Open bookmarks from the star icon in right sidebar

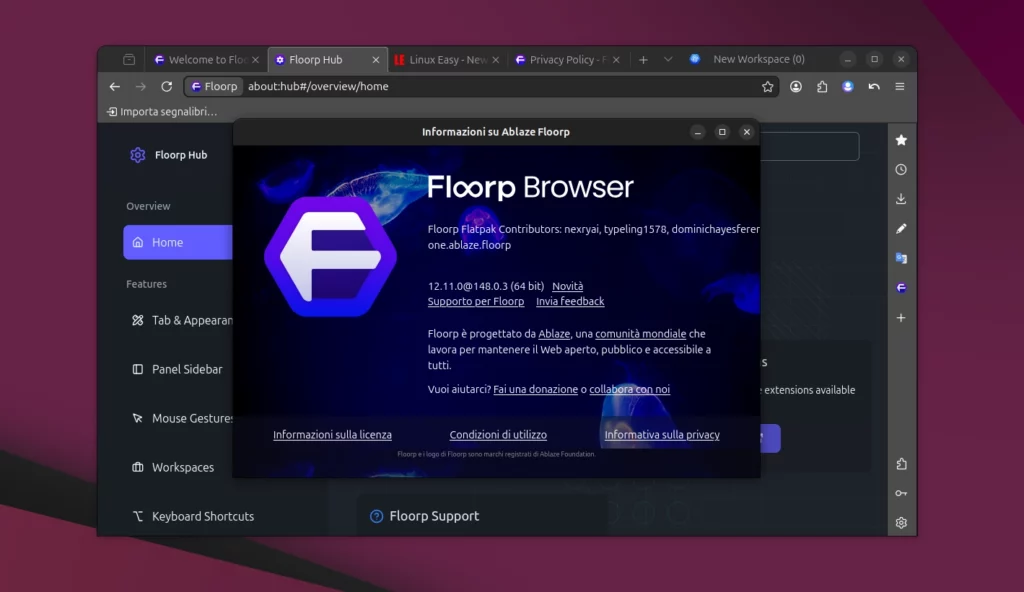pyautogui.click(x=901, y=141)
